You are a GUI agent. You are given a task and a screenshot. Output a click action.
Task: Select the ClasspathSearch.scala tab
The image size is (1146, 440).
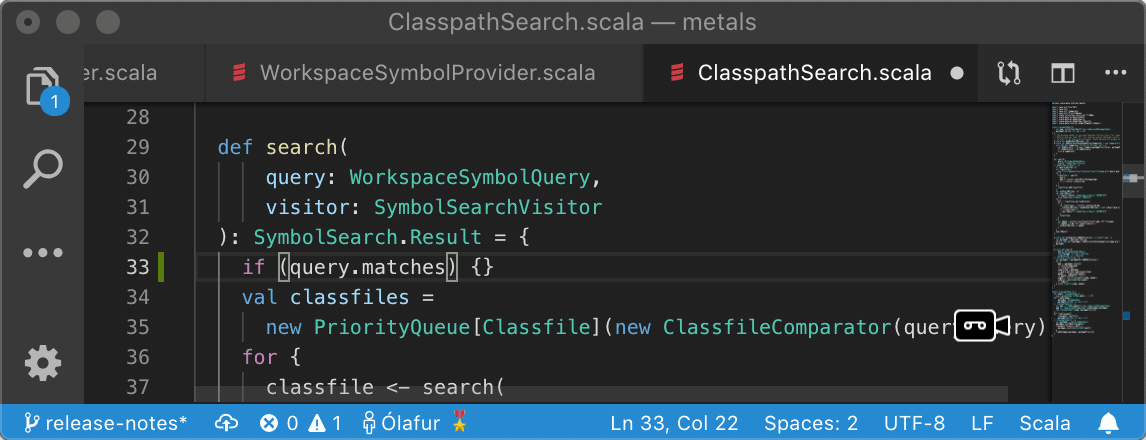tap(811, 73)
